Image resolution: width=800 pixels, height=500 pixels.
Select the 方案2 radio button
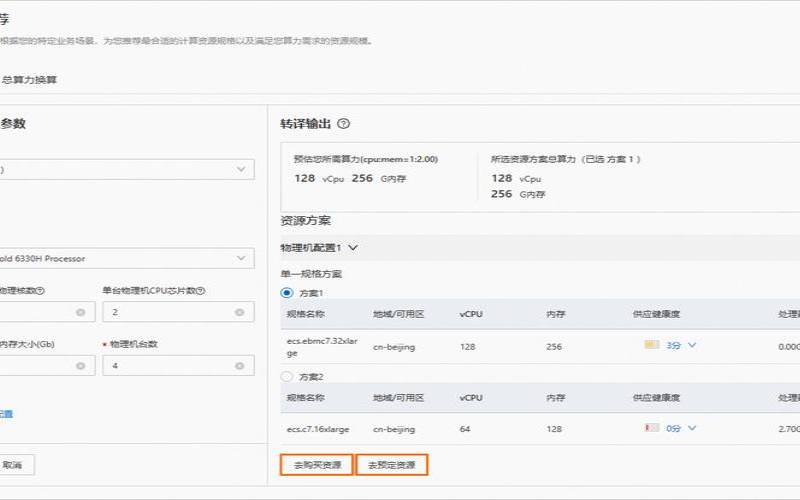point(287,377)
